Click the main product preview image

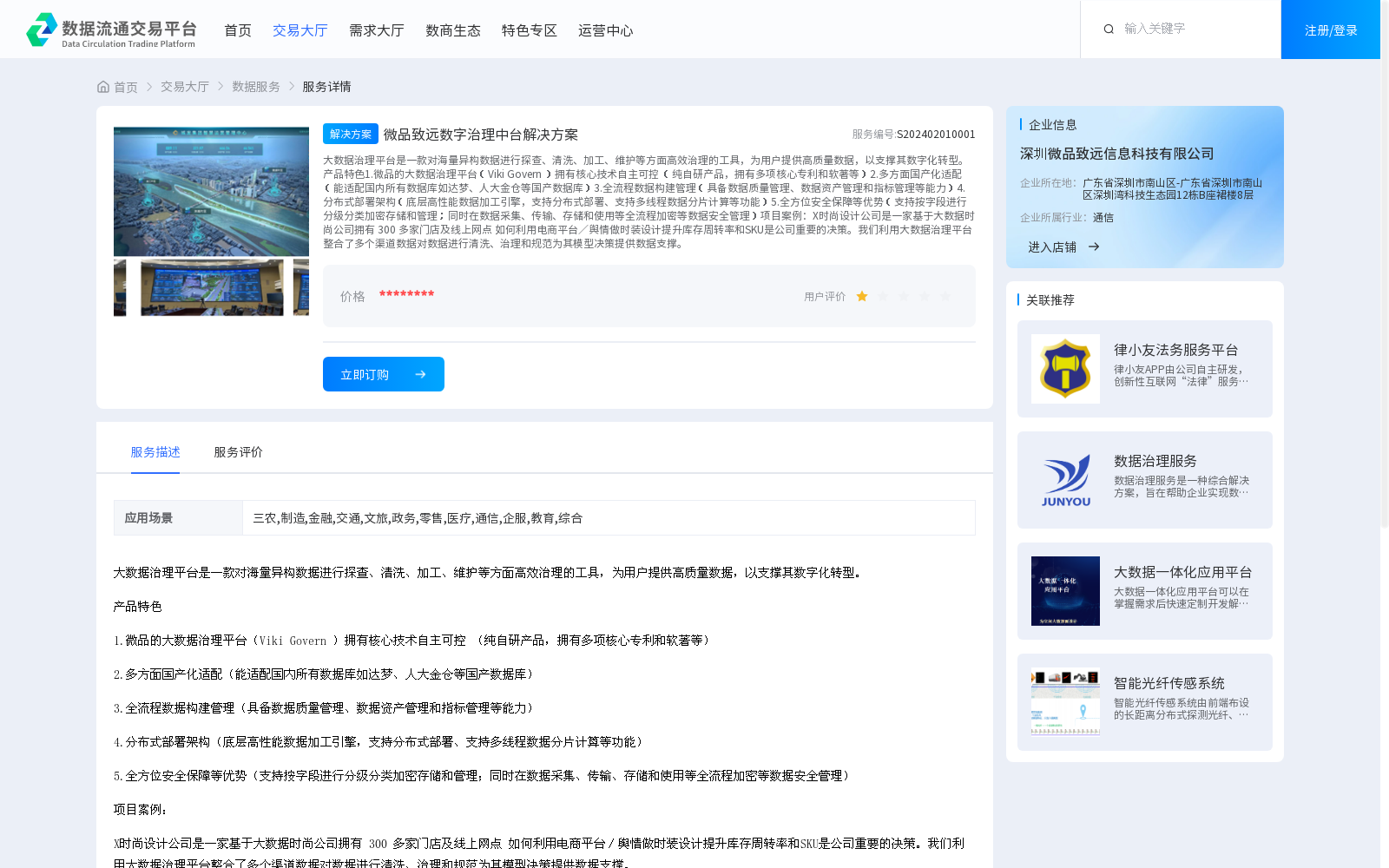click(211, 192)
